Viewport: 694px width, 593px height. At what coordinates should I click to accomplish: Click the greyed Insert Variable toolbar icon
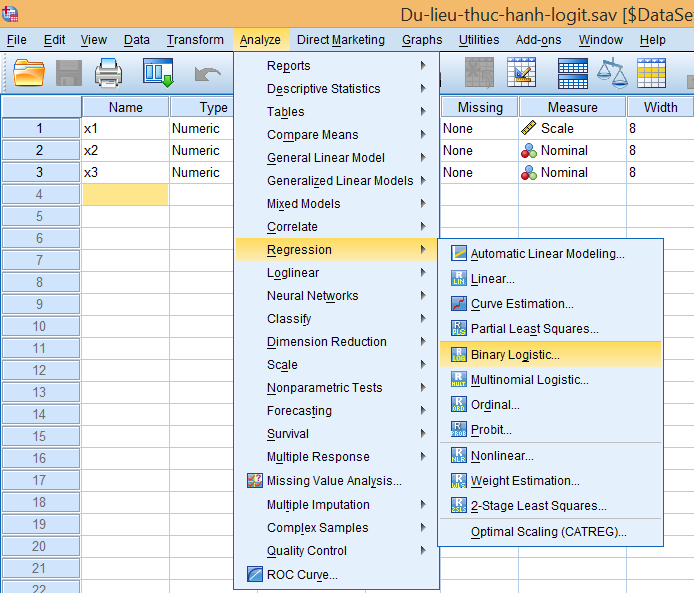click(479, 73)
